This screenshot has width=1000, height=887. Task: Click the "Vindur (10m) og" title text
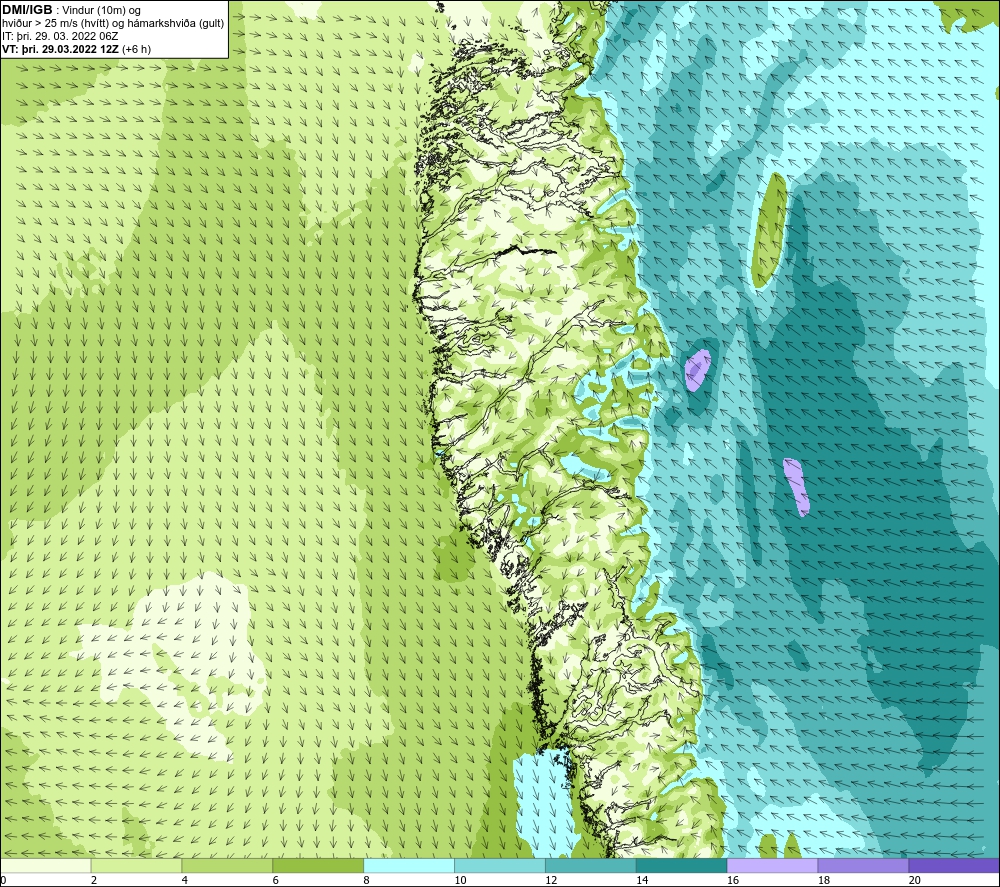tap(101, 10)
